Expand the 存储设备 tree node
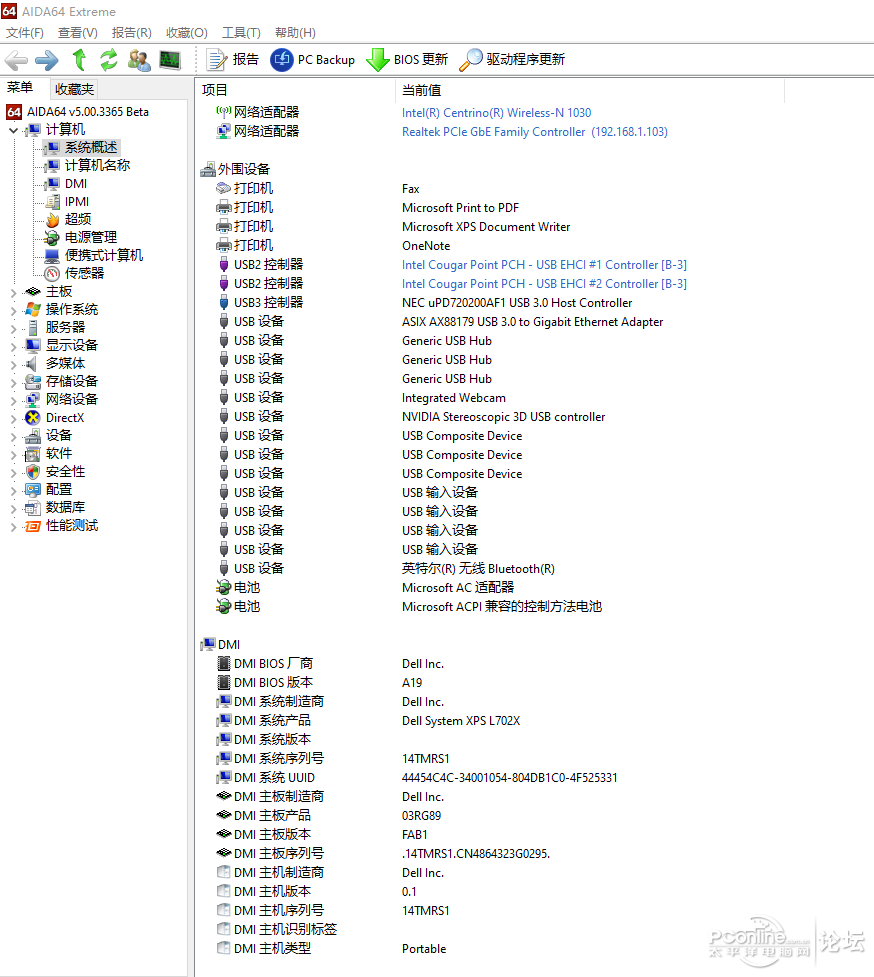 pyautogui.click(x=13, y=382)
